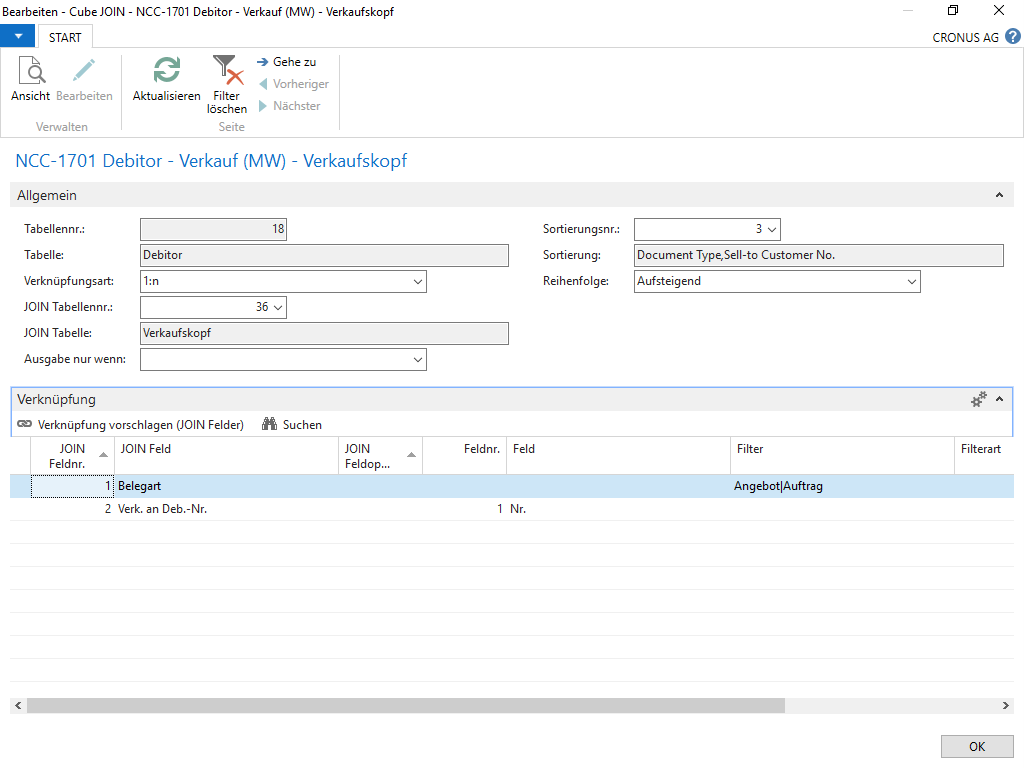Click the Ansicht (view) icon
This screenshot has width=1024, height=768.
(x=31, y=71)
